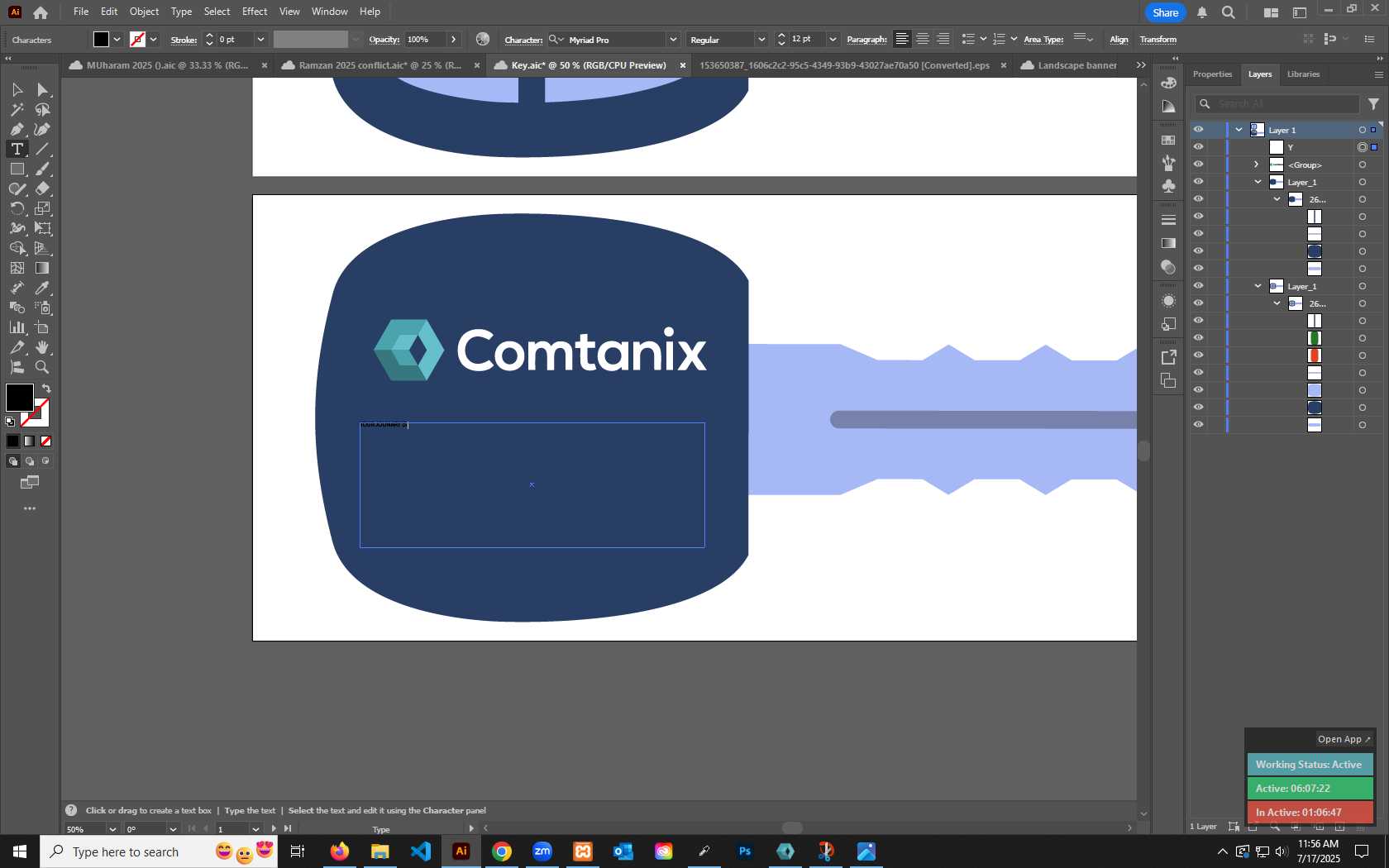This screenshot has width=1389, height=868.
Task: Pick the Hand tool
Action: 42,347
